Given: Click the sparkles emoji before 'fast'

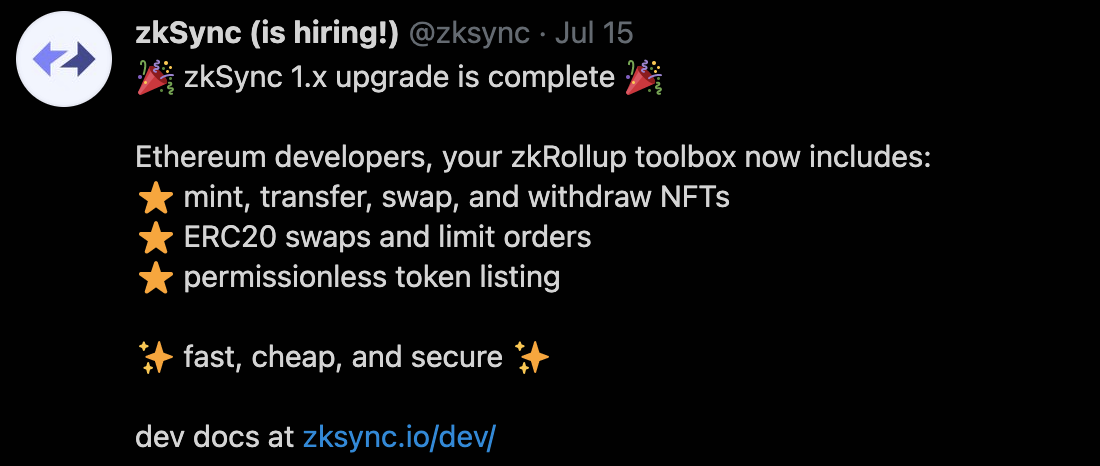Looking at the screenshot, I should pyautogui.click(x=156, y=357).
